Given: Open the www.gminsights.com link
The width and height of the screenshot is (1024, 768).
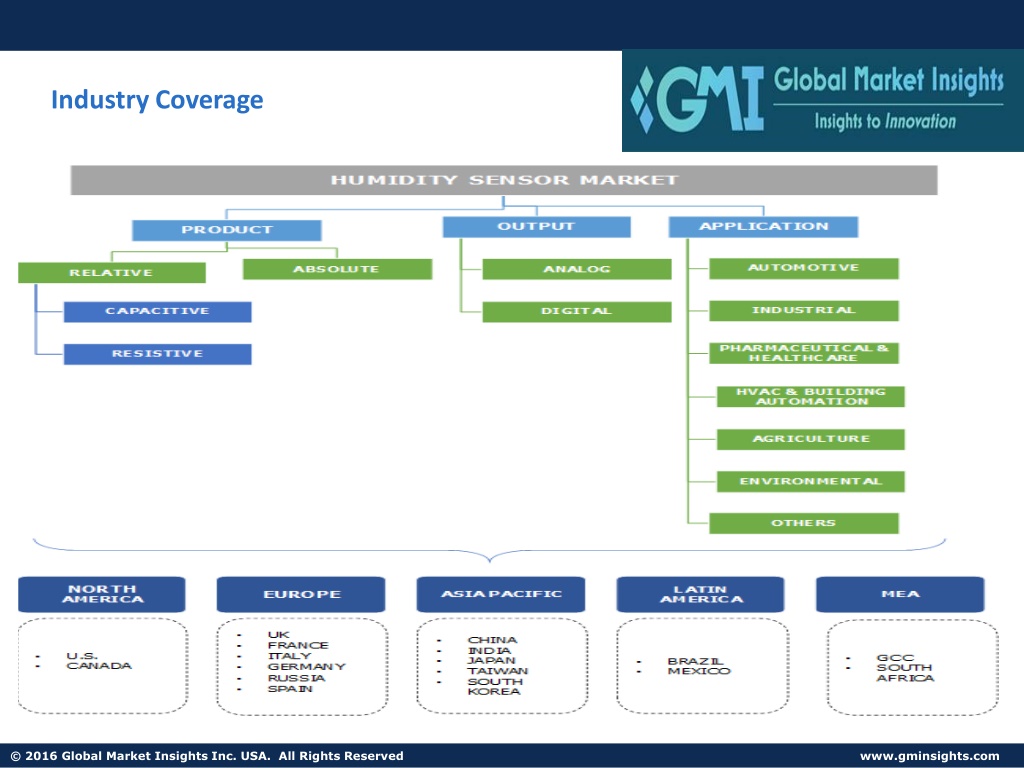Looking at the screenshot, I should (930, 756).
